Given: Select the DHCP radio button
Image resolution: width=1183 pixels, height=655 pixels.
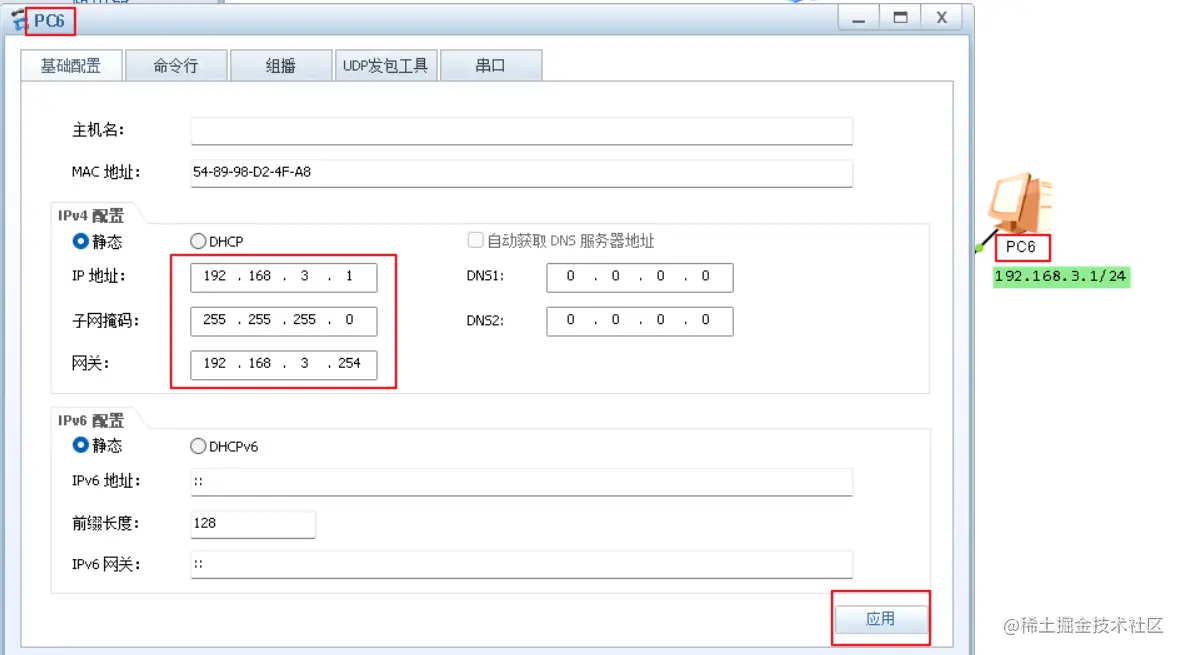Looking at the screenshot, I should coord(198,241).
